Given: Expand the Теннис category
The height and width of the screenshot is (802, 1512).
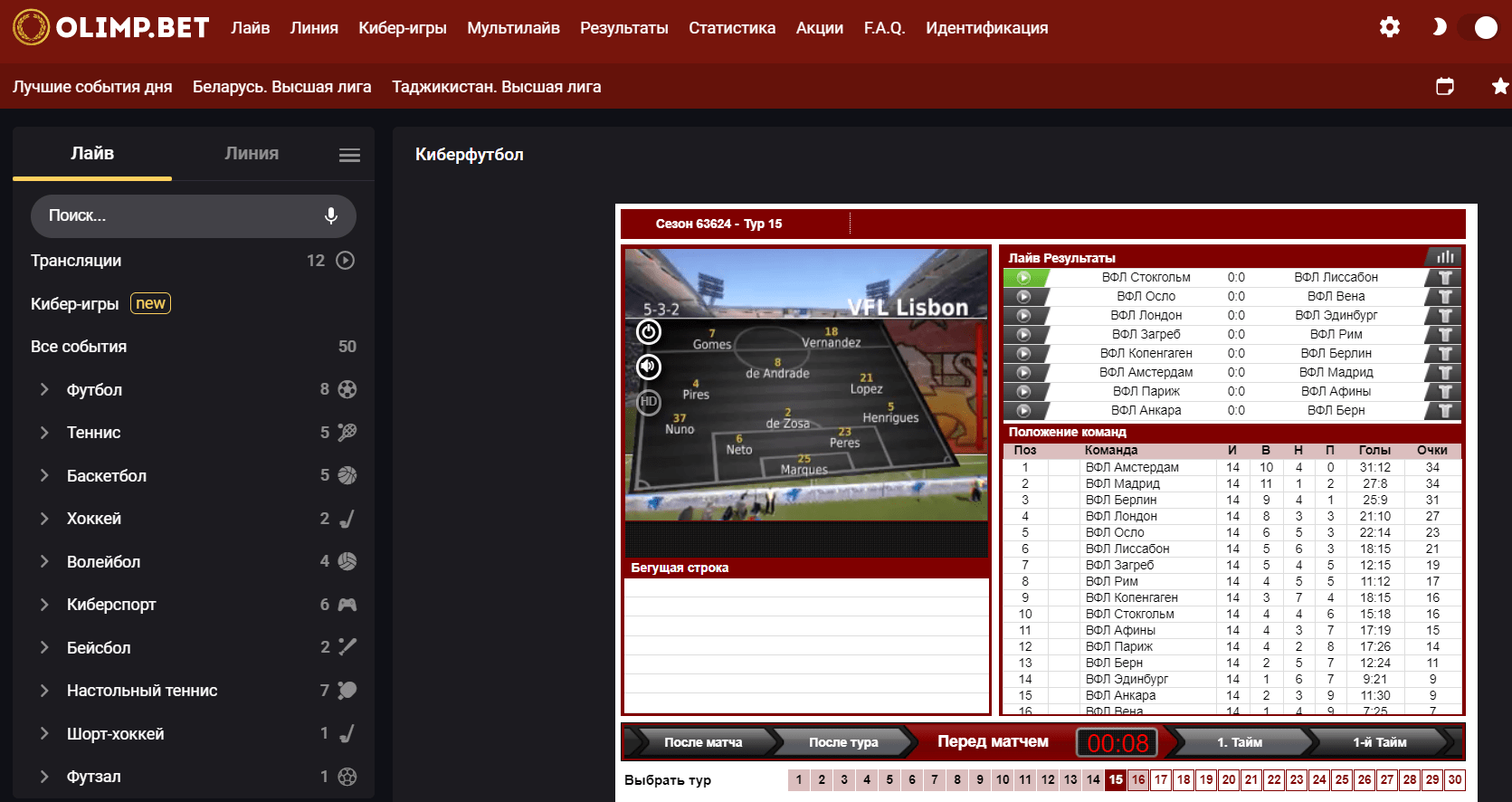Looking at the screenshot, I should (x=44, y=433).
